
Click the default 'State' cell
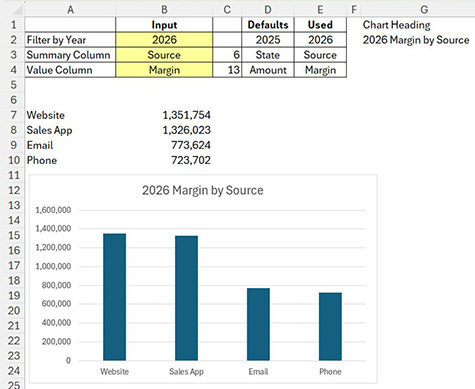click(x=268, y=55)
